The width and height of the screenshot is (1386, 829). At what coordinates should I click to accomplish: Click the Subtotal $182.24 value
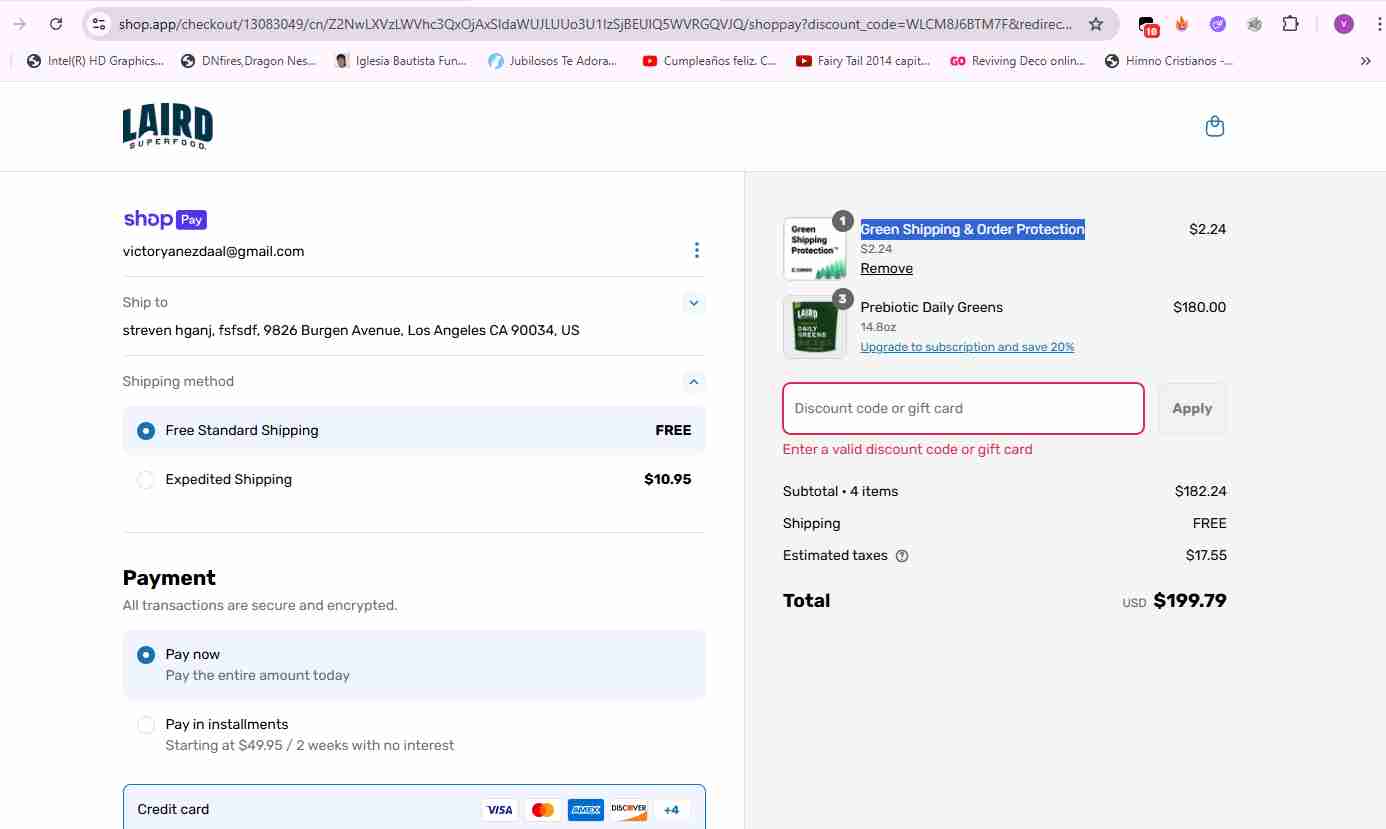tap(1200, 491)
